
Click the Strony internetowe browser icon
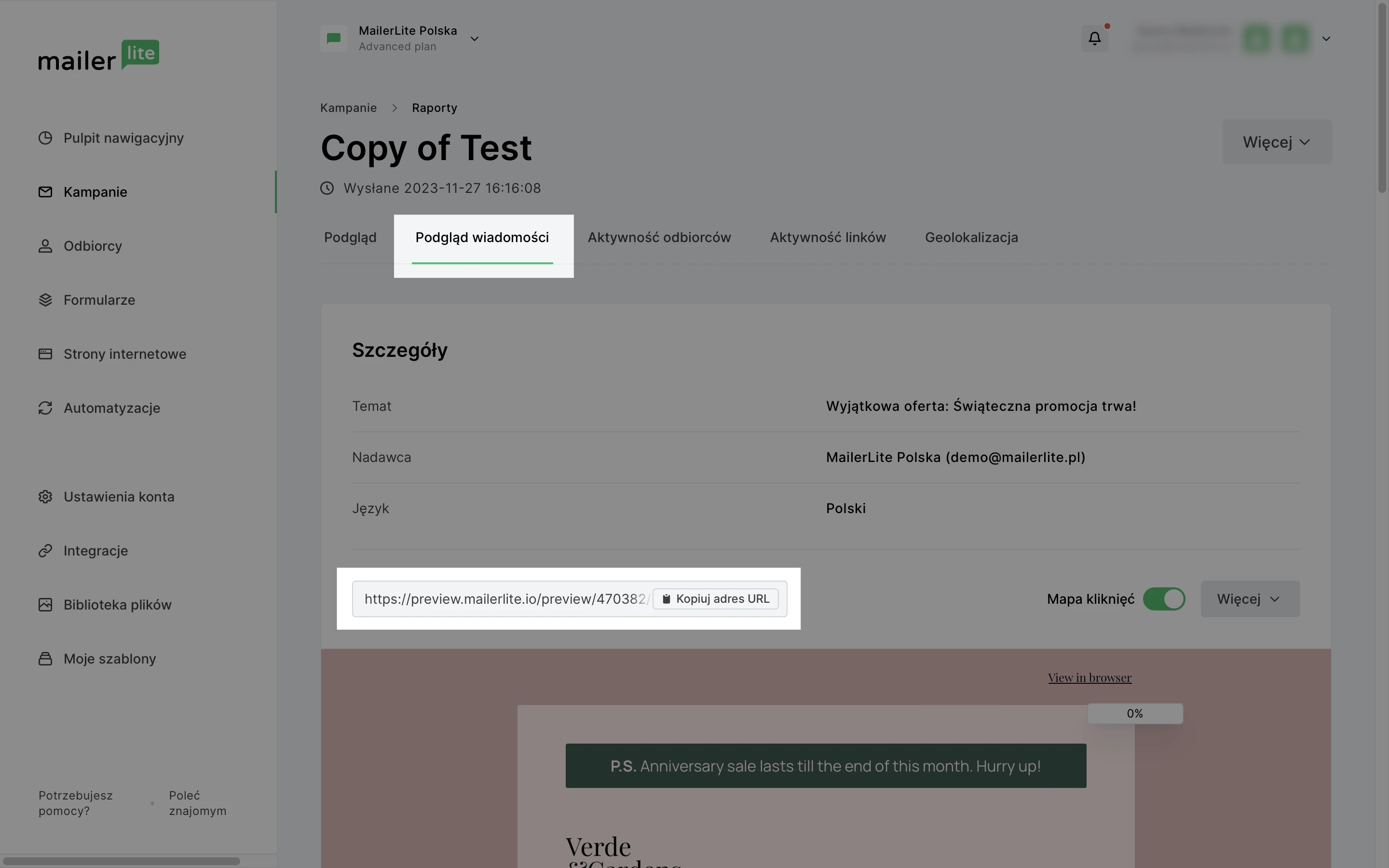coord(45,353)
